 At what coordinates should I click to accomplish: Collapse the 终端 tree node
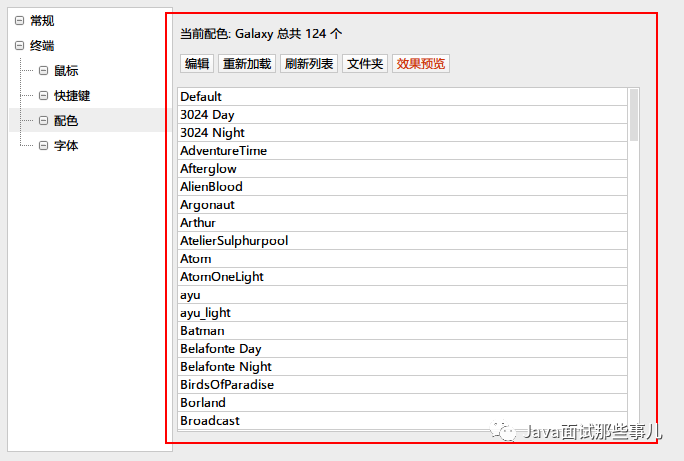pyautogui.click(x=19, y=45)
